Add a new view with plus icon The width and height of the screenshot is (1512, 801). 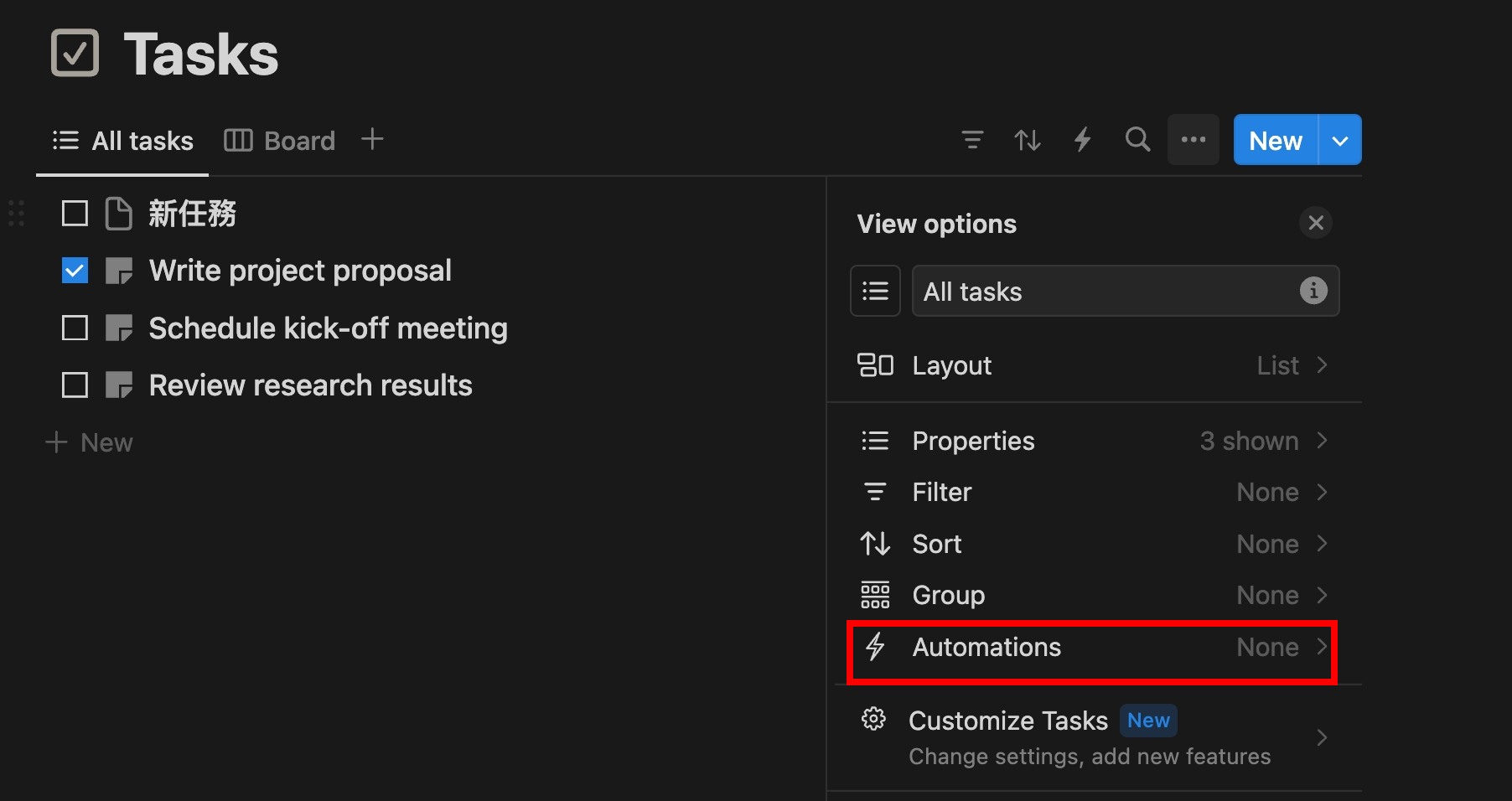pyautogui.click(x=372, y=139)
